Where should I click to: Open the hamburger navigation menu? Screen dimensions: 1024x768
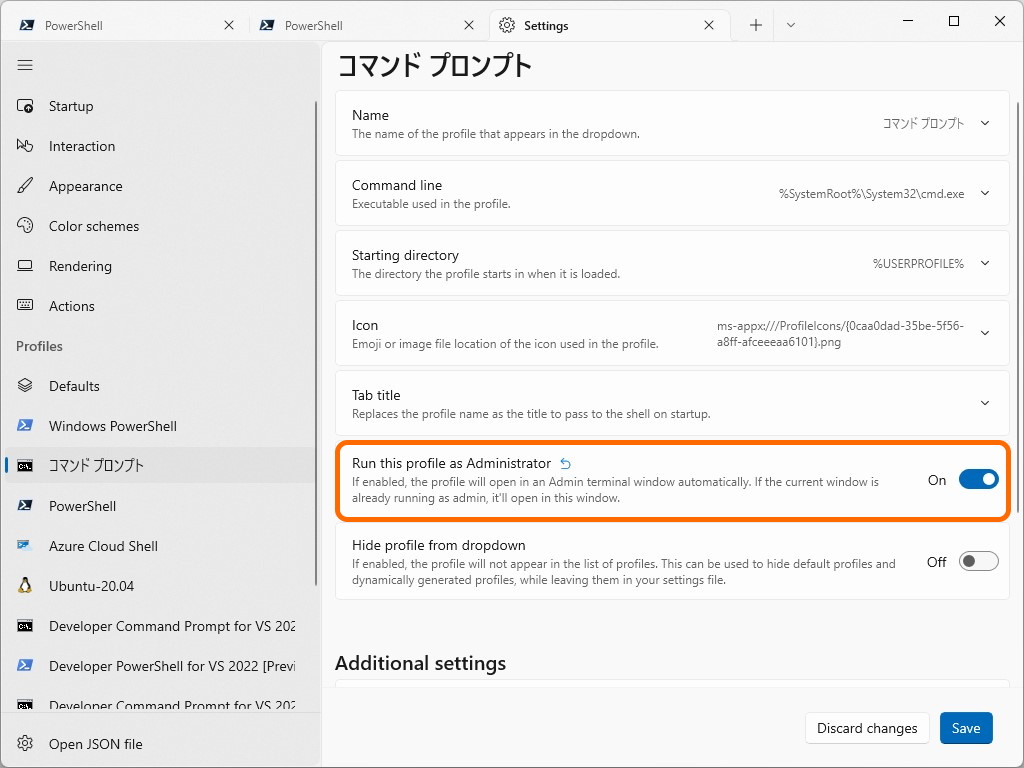(25, 65)
